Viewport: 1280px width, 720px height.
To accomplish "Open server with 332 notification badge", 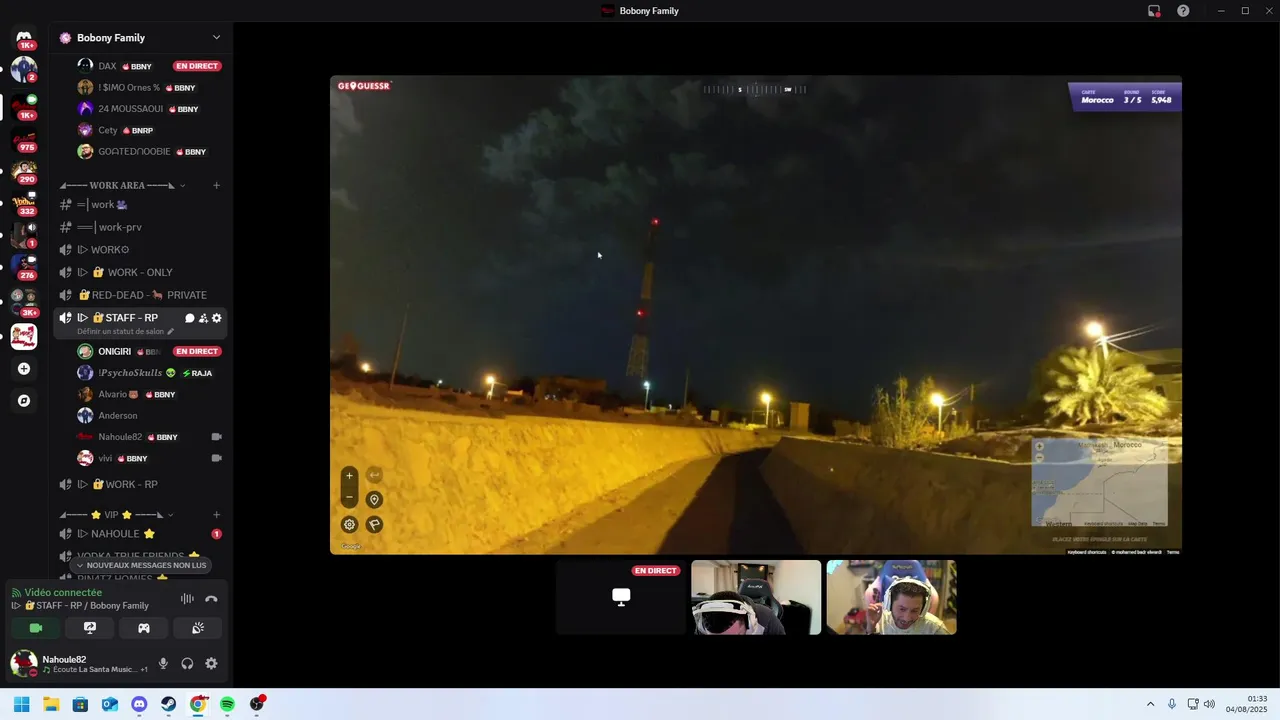I will [x=24, y=204].
